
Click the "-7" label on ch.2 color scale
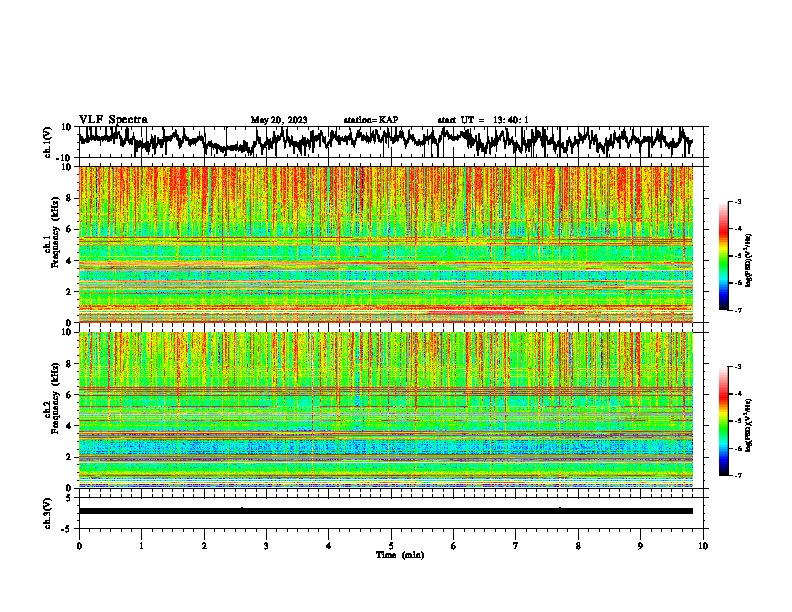737,475
